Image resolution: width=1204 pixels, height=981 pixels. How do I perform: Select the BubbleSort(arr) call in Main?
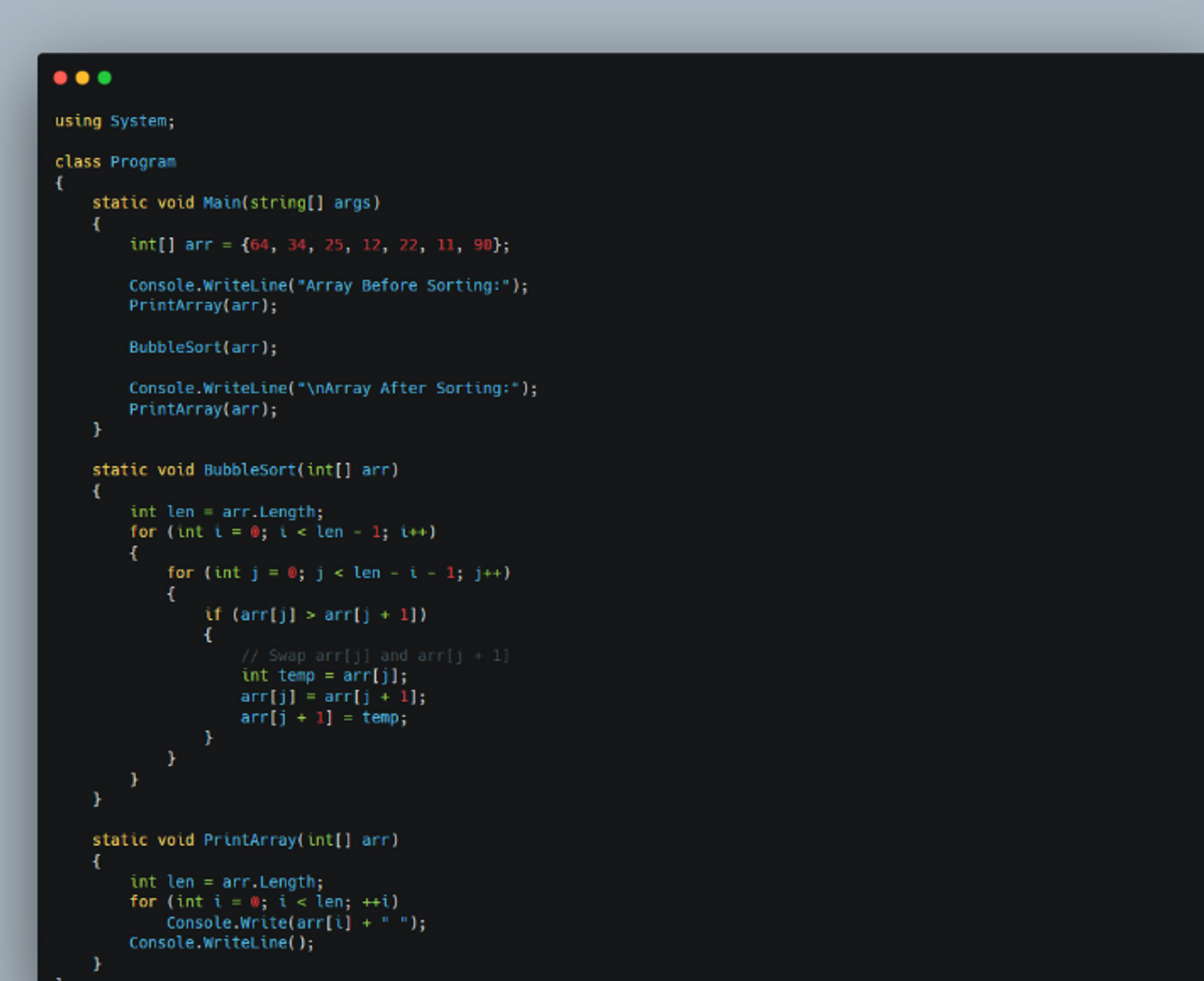click(x=203, y=347)
